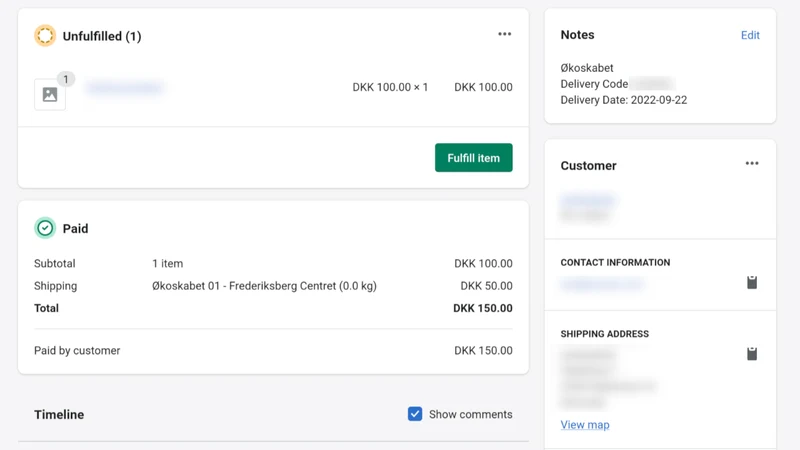Click the Unfulfilled status circle icon
The image size is (800, 450).
pos(45,36)
